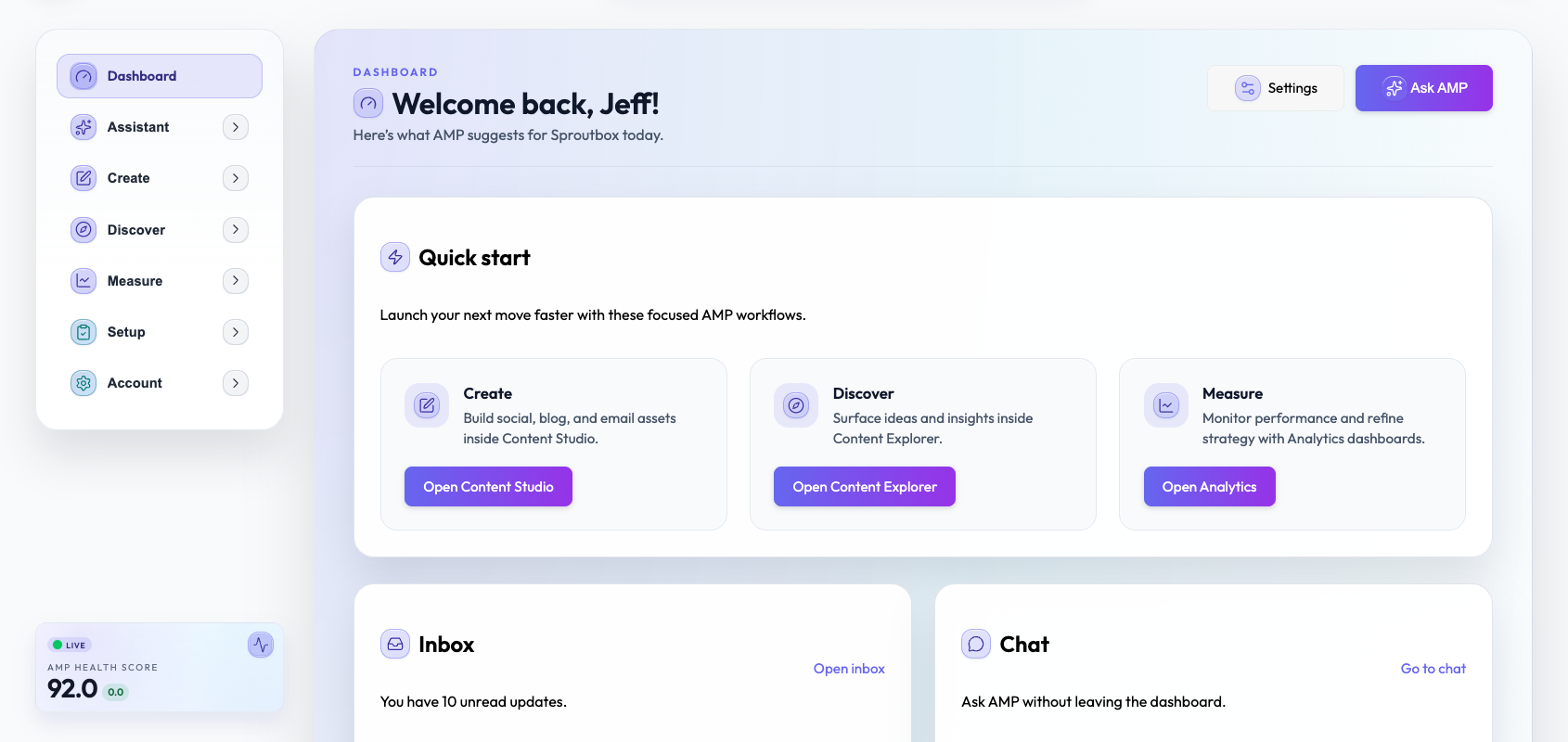Screen dimensions: 1568x742
Task: Click the LIVE health score indicator
Action: coord(70,644)
